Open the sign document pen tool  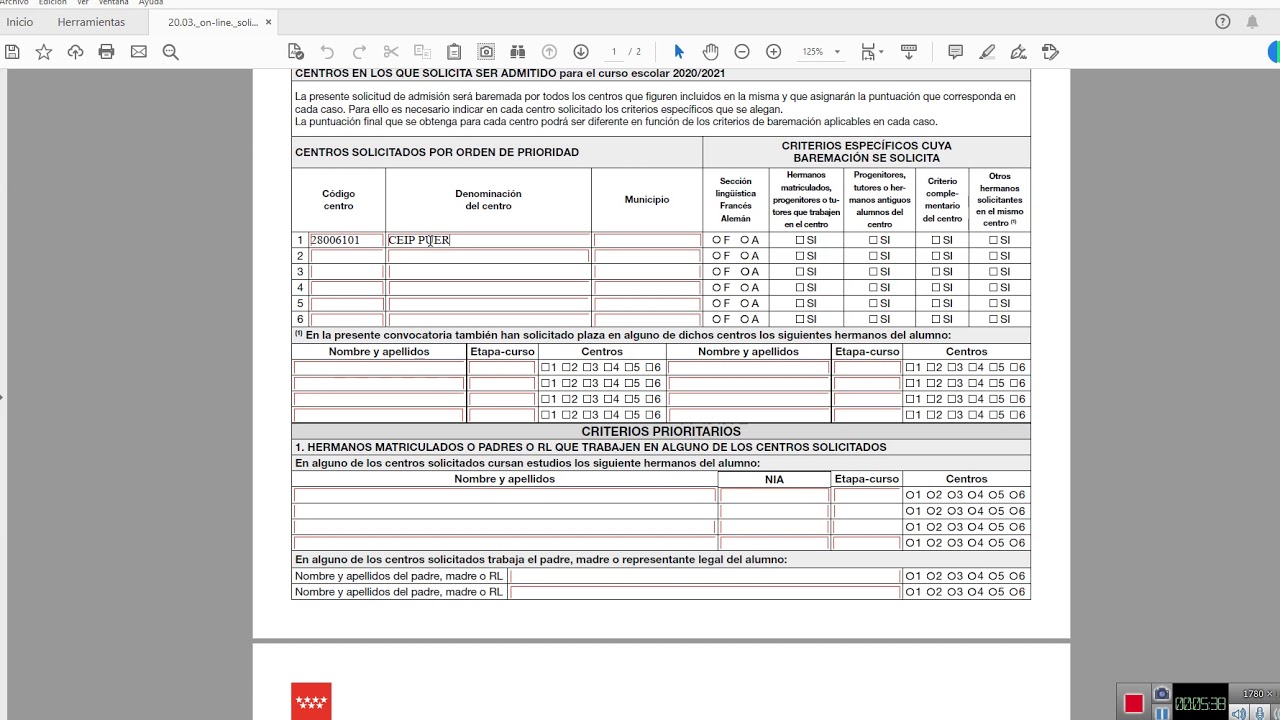[1018, 52]
